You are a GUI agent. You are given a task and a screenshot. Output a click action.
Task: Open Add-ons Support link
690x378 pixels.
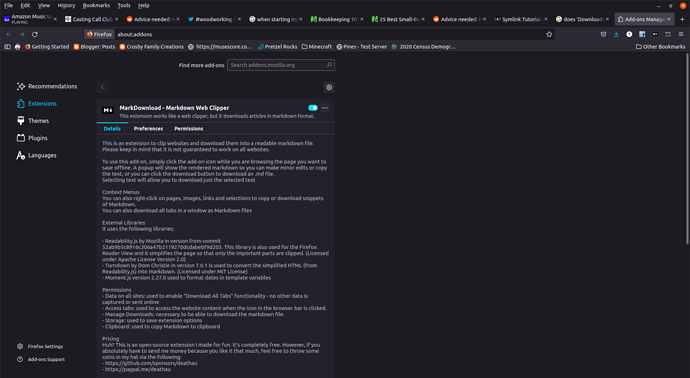pyautogui.click(x=41, y=359)
